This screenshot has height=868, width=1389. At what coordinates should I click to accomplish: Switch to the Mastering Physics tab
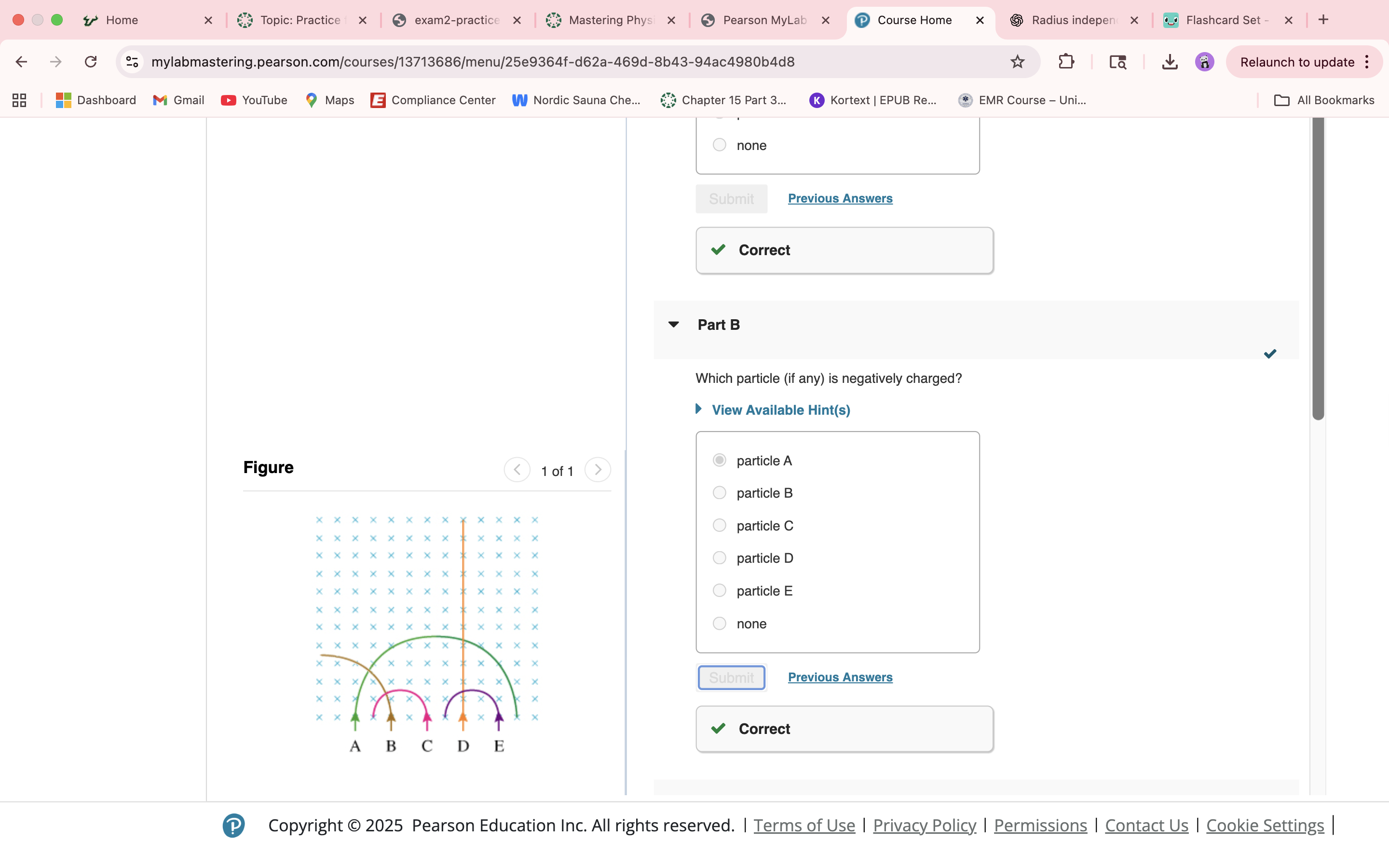click(610, 20)
